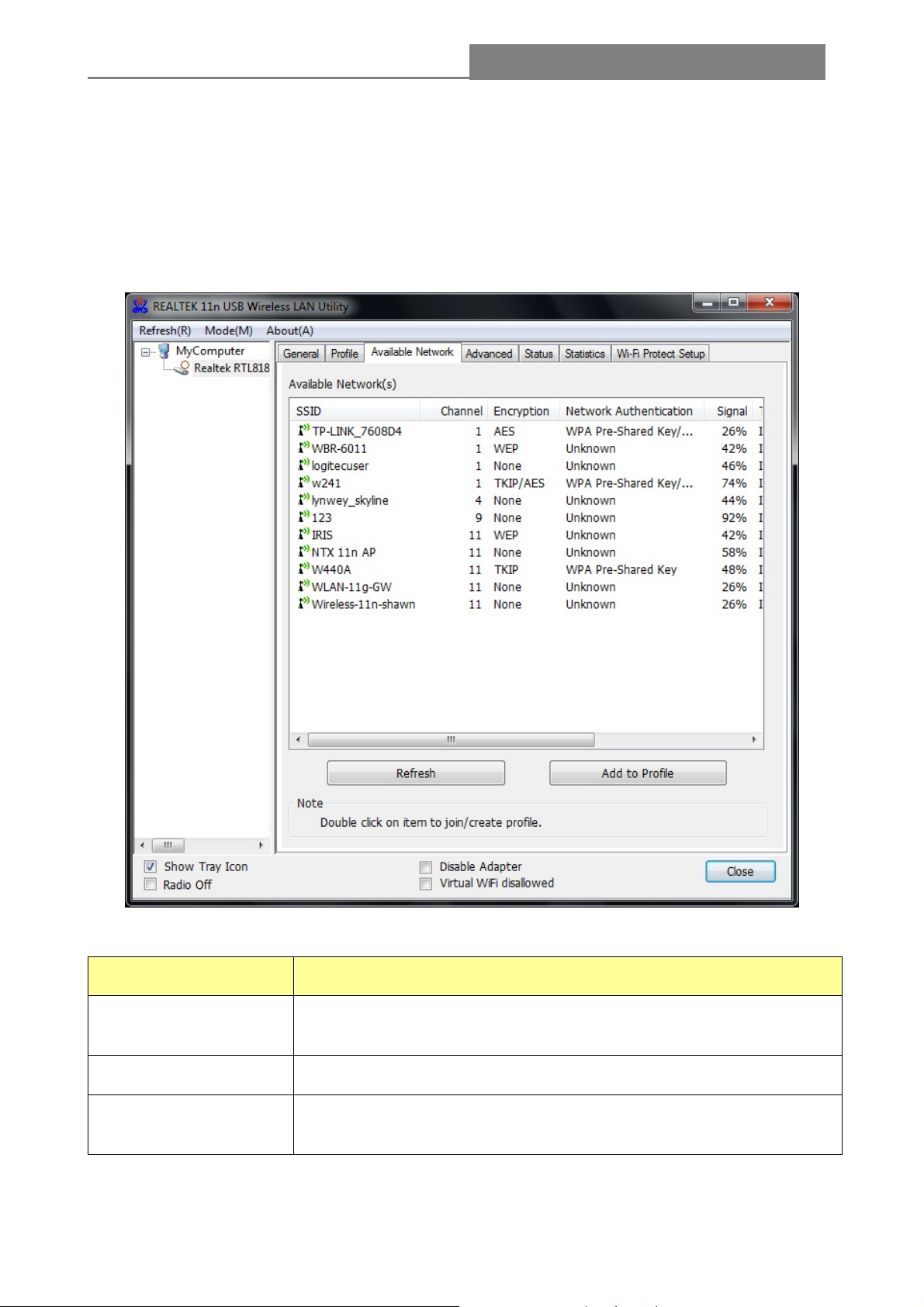
Task: Click the signal icon next to TP-LINK_7608D4
Action: (304, 430)
